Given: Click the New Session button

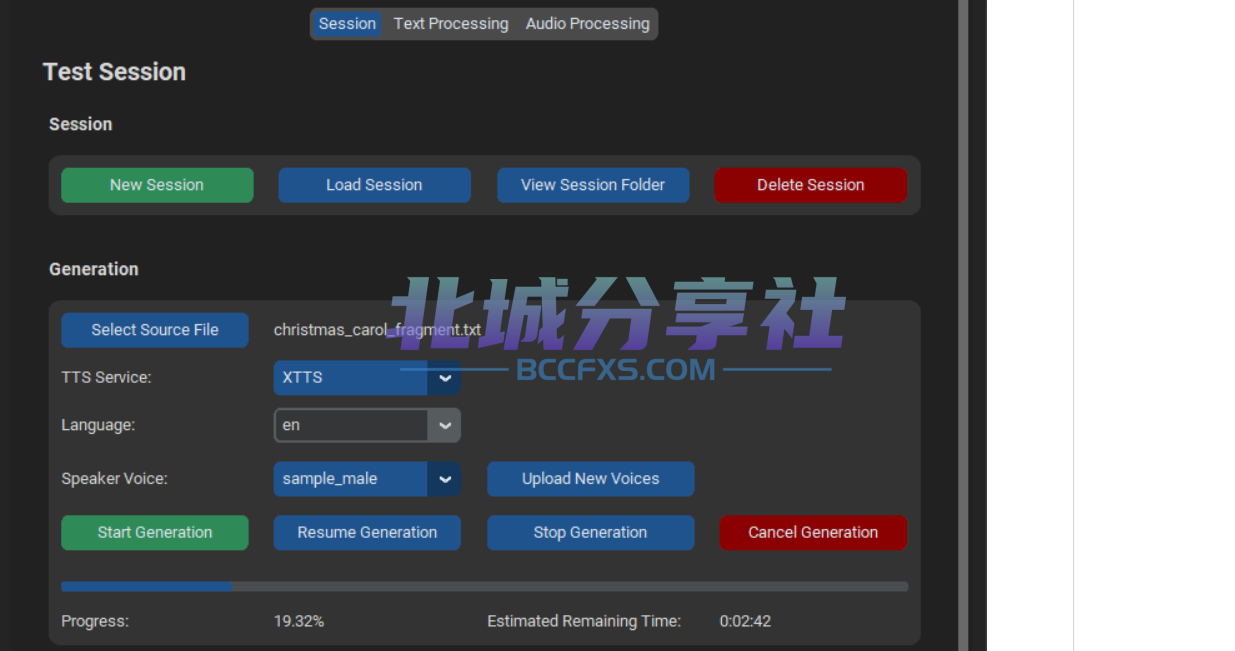Looking at the screenshot, I should pos(157,185).
